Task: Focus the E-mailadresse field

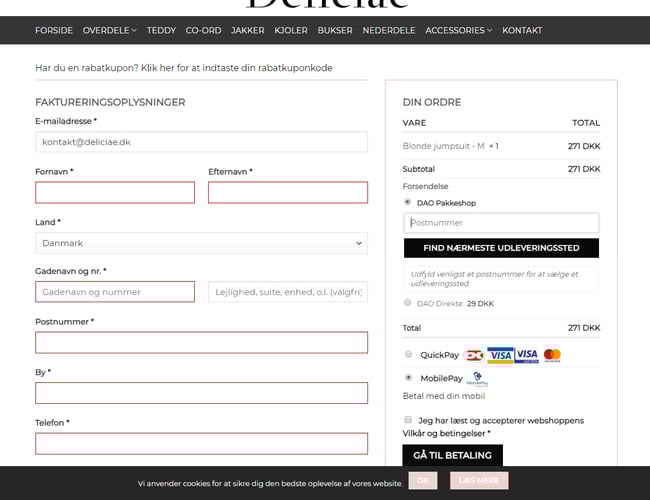Action: [x=201, y=142]
